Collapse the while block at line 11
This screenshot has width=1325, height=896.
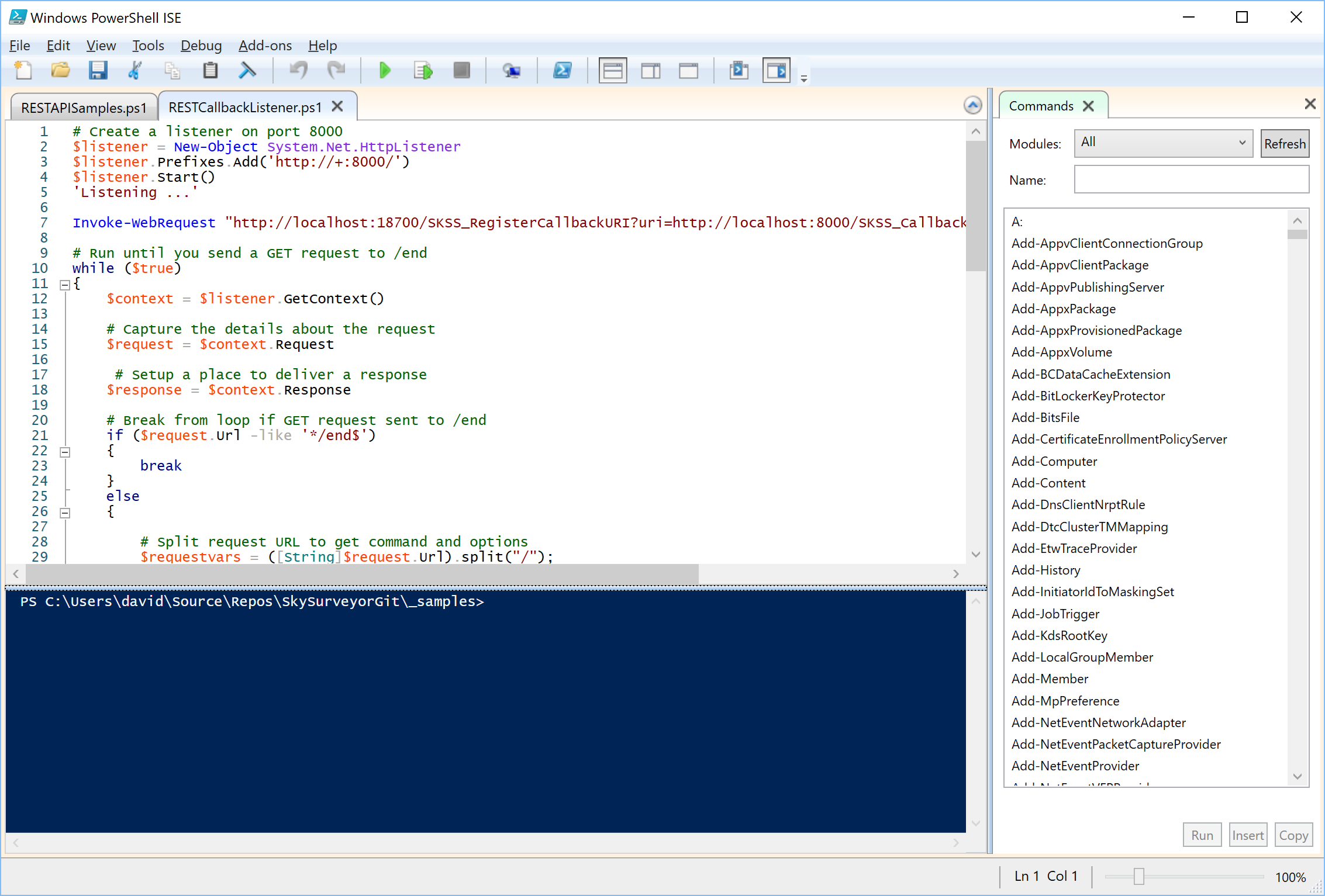click(65, 285)
